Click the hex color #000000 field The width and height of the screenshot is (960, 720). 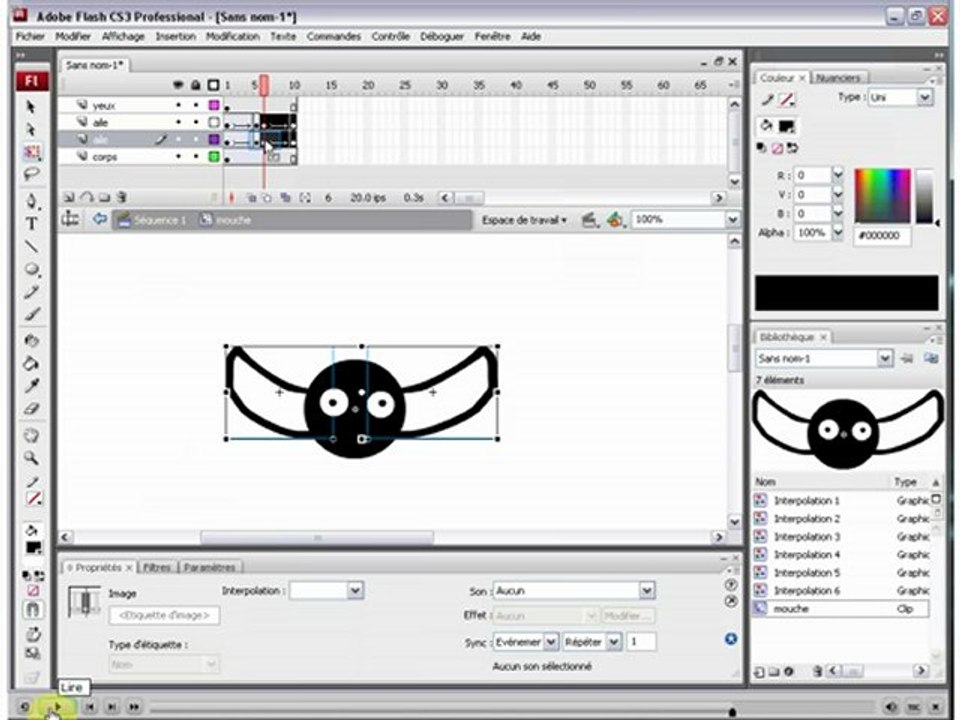point(882,235)
